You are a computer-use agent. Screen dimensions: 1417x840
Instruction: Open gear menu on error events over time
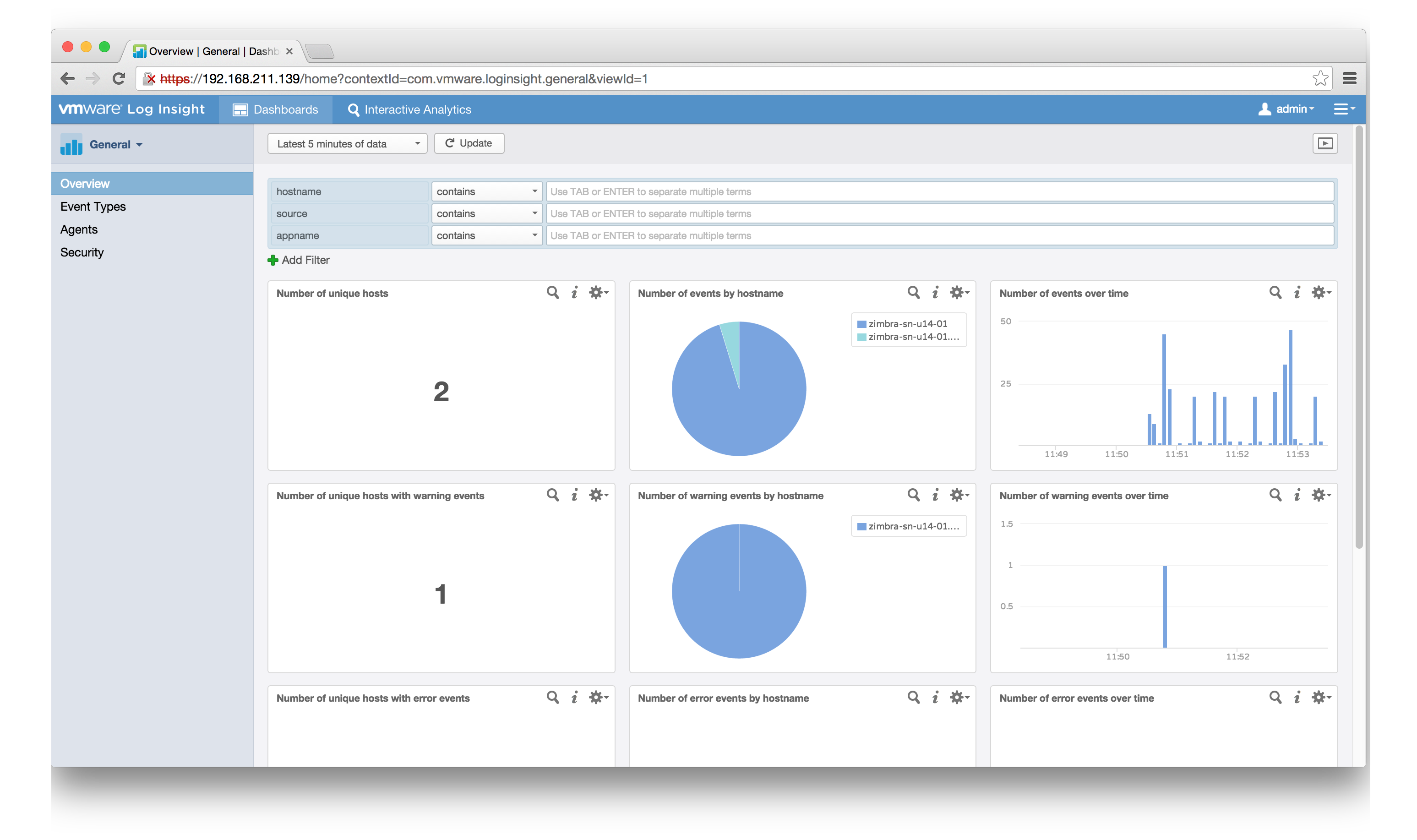pos(1320,697)
